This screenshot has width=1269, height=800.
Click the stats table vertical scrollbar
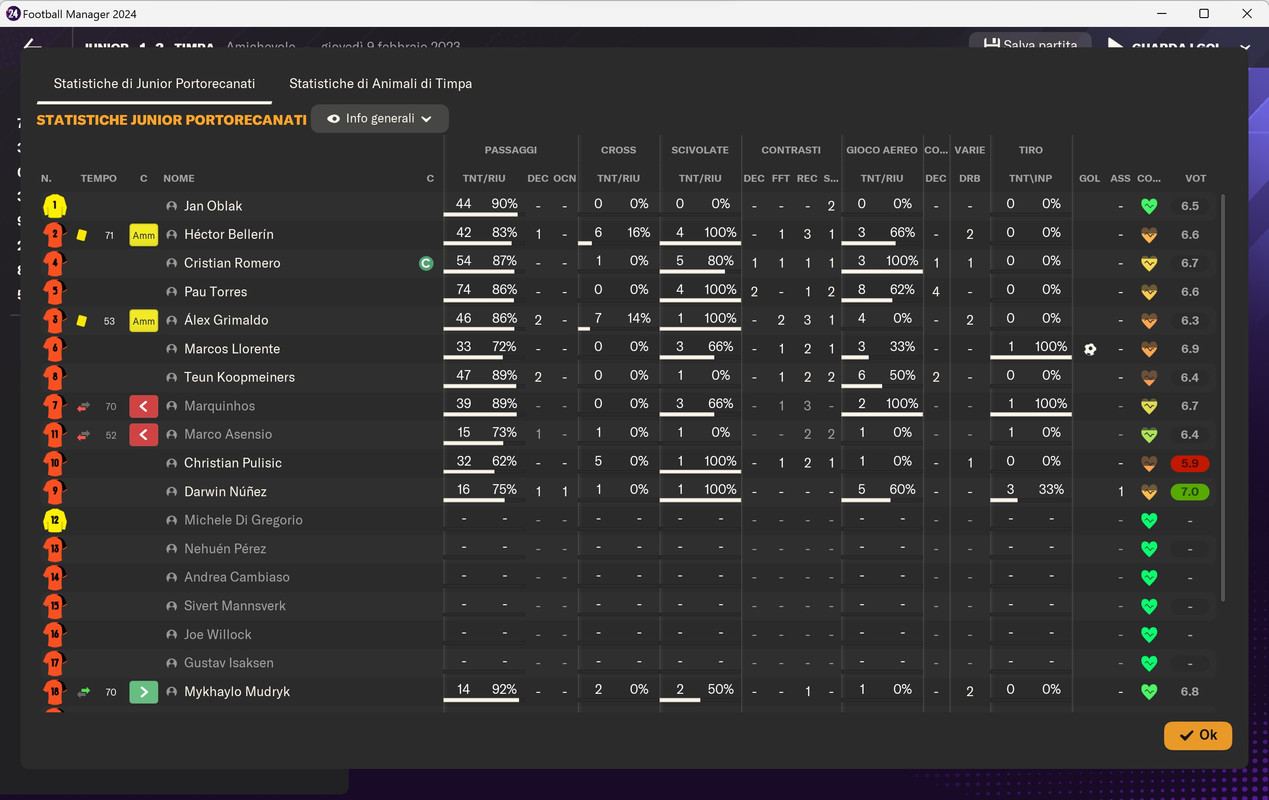pyautogui.click(x=1223, y=398)
